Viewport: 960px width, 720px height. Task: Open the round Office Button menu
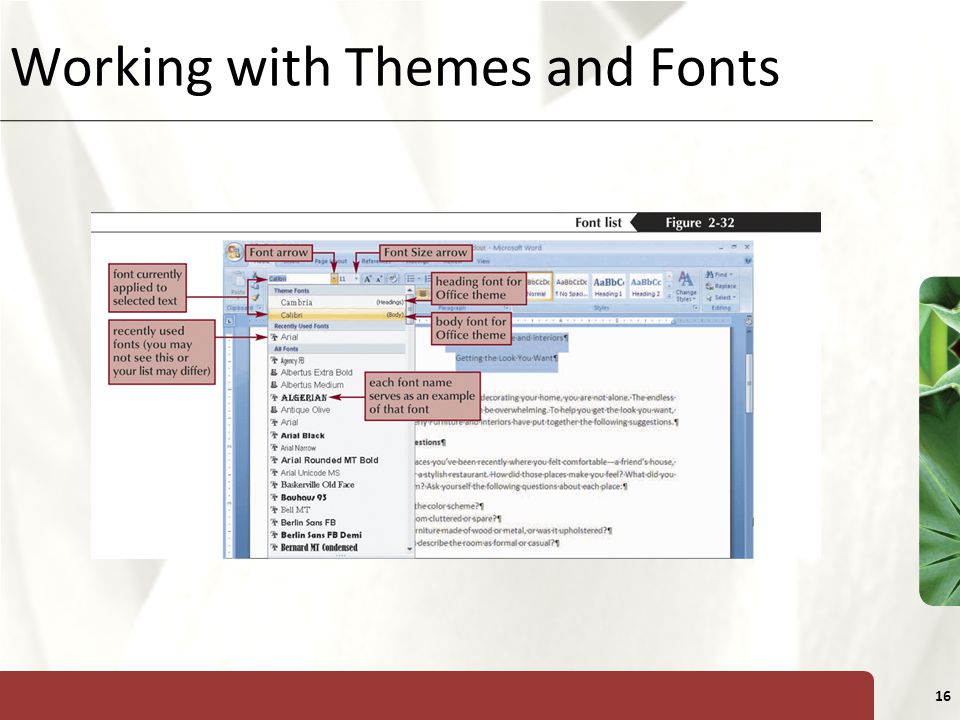(233, 252)
